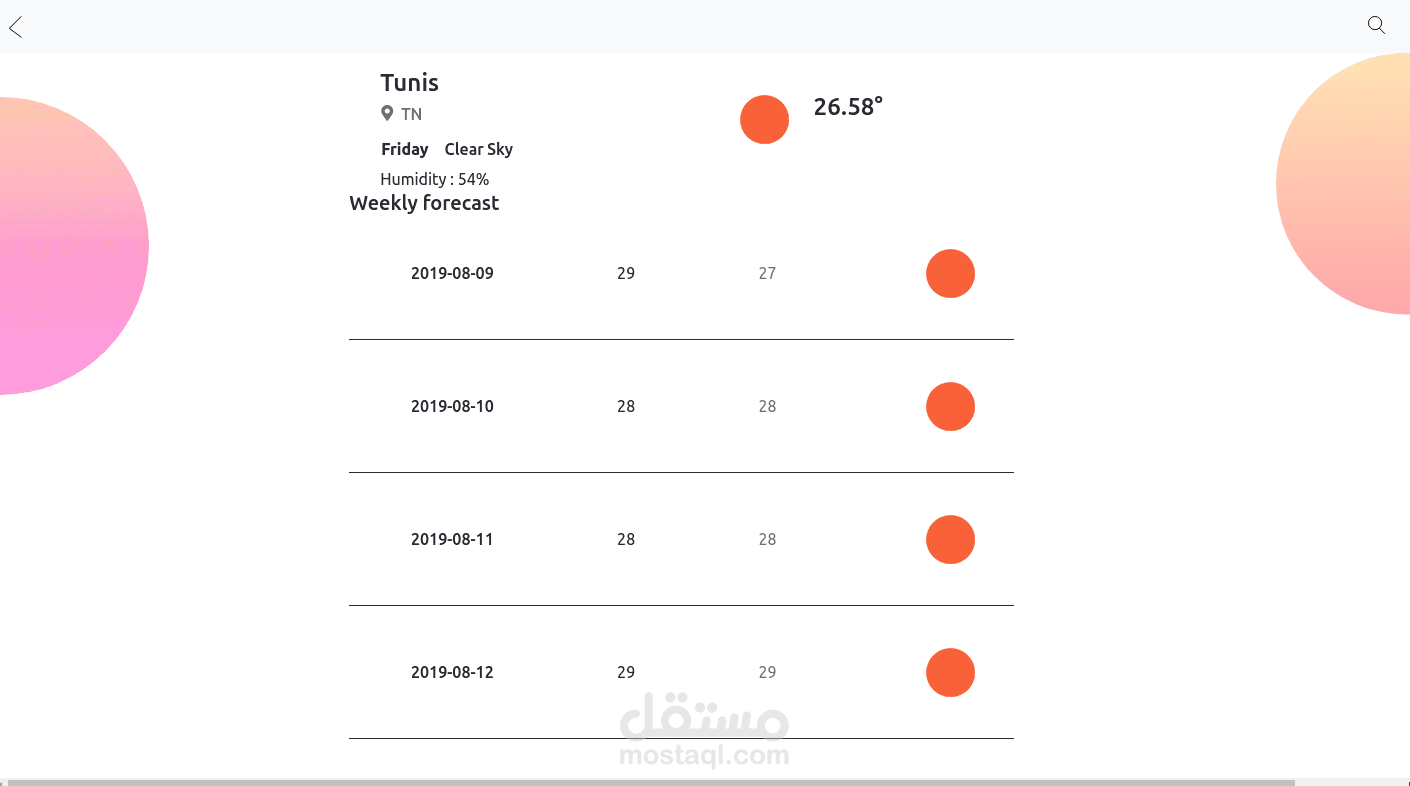The image size is (1410, 786).
Task: Open the 2019-08-11 forecast date
Action: [452, 540]
